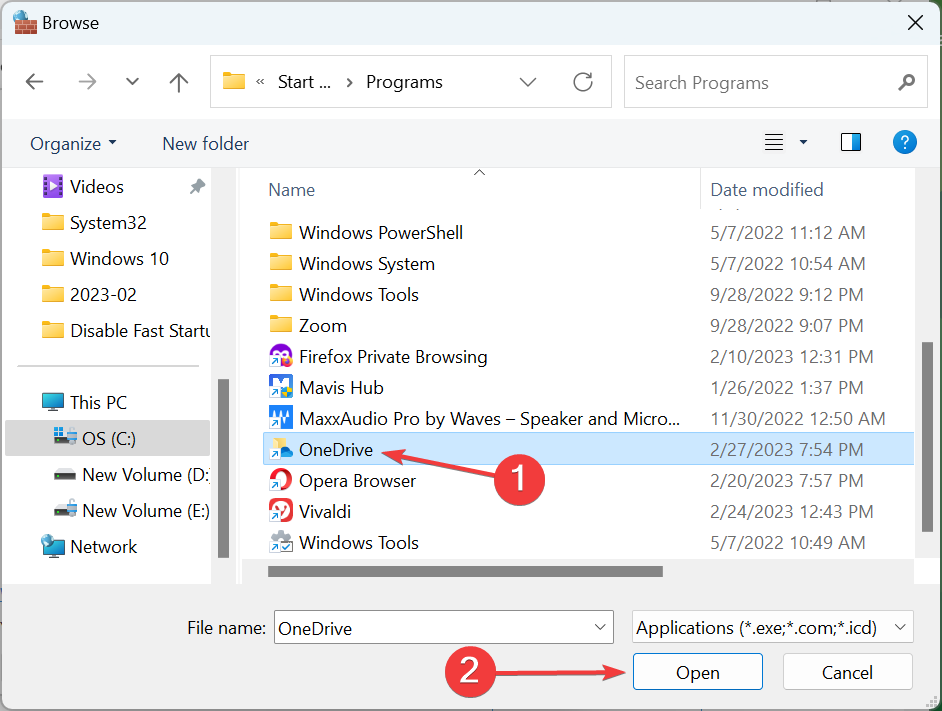Change the view layout icon
Image resolution: width=942 pixels, height=711 pixels.
click(x=774, y=142)
